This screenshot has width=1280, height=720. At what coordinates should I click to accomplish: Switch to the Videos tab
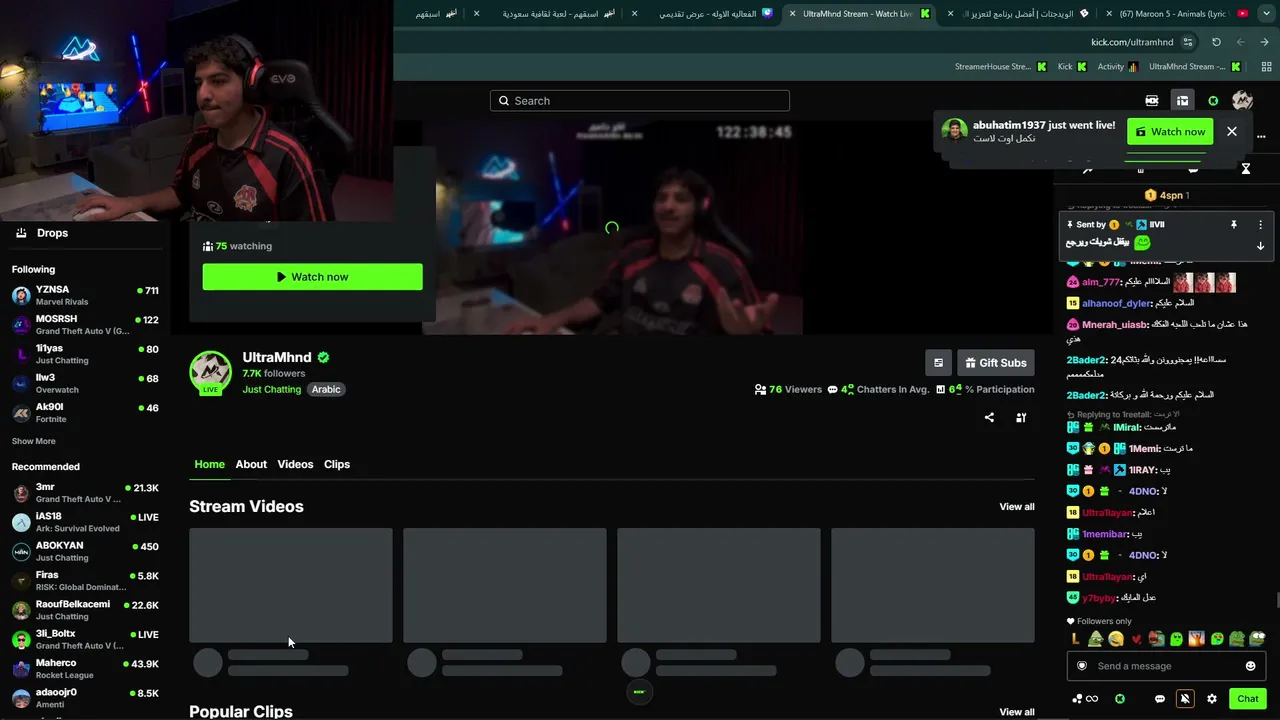[x=295, y=464]
